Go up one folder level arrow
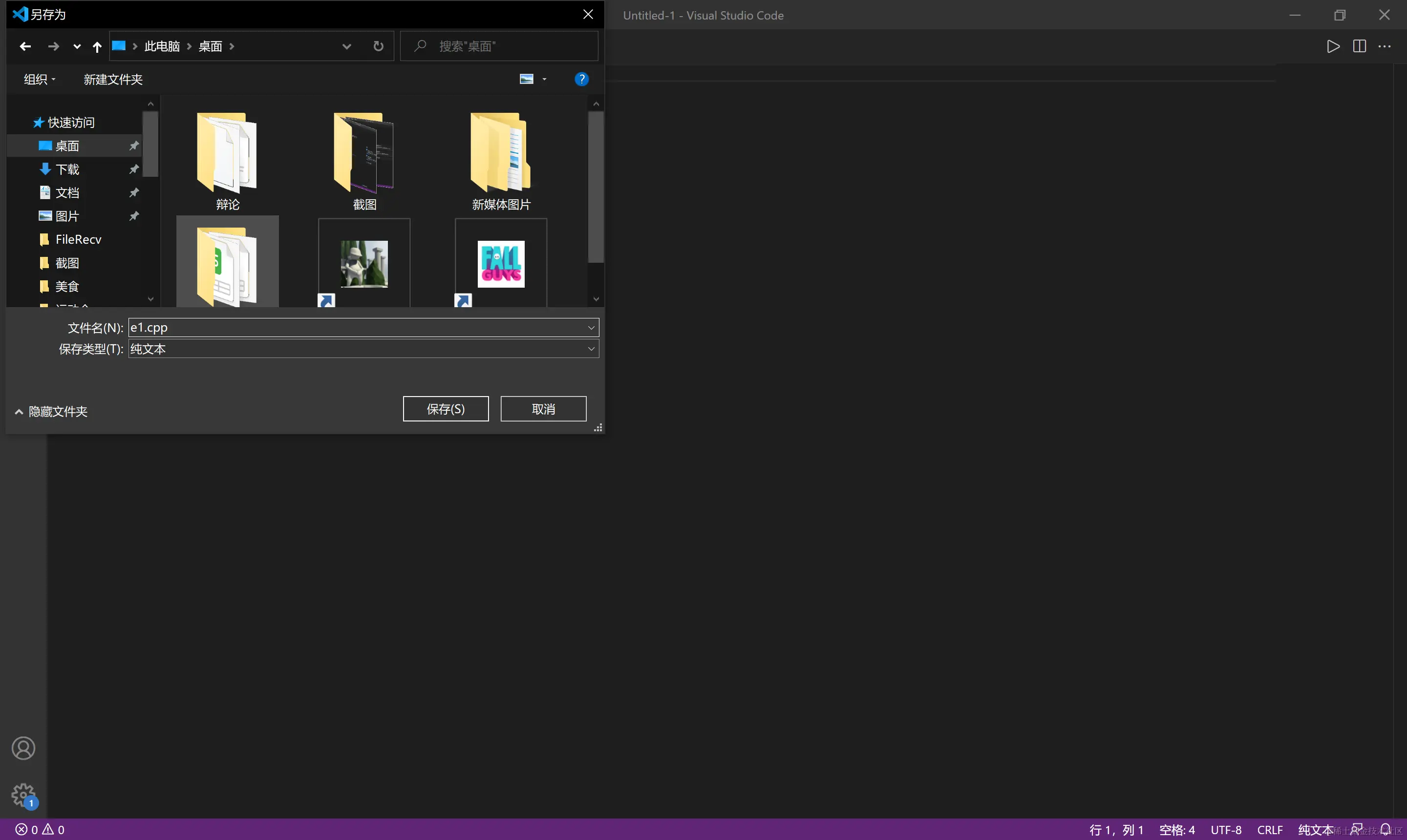The height and width of the screenshot is (840, 1407). click(x=97, y=46)
